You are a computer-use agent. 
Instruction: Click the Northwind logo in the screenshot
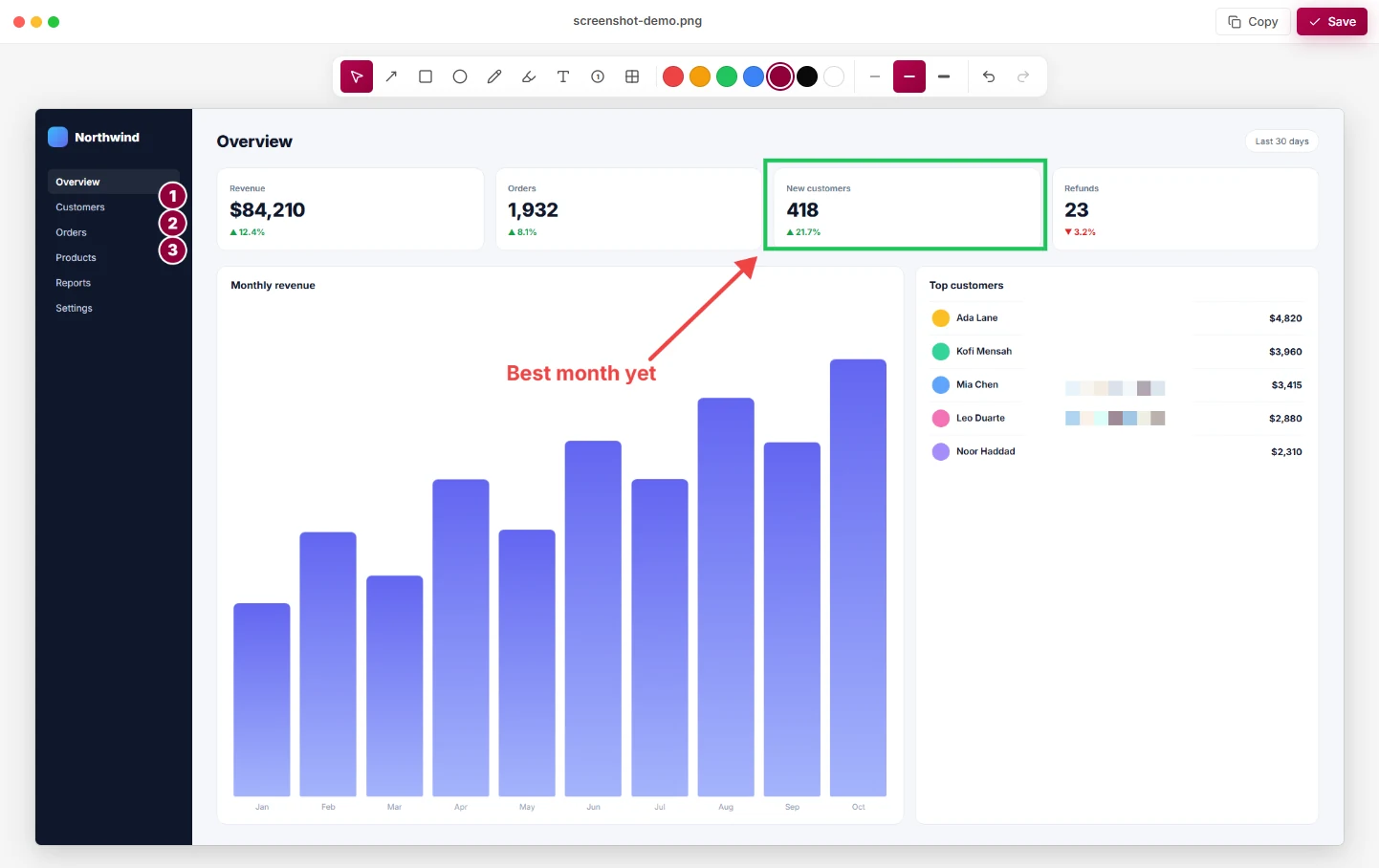pyautogui.click(x=58, y=137)
